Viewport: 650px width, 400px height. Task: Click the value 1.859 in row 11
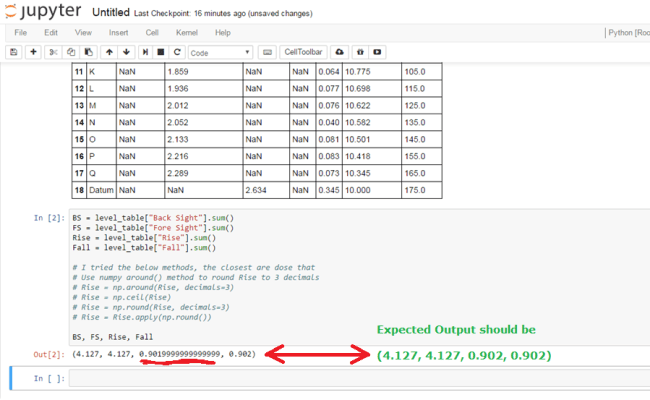coord(178,72)
